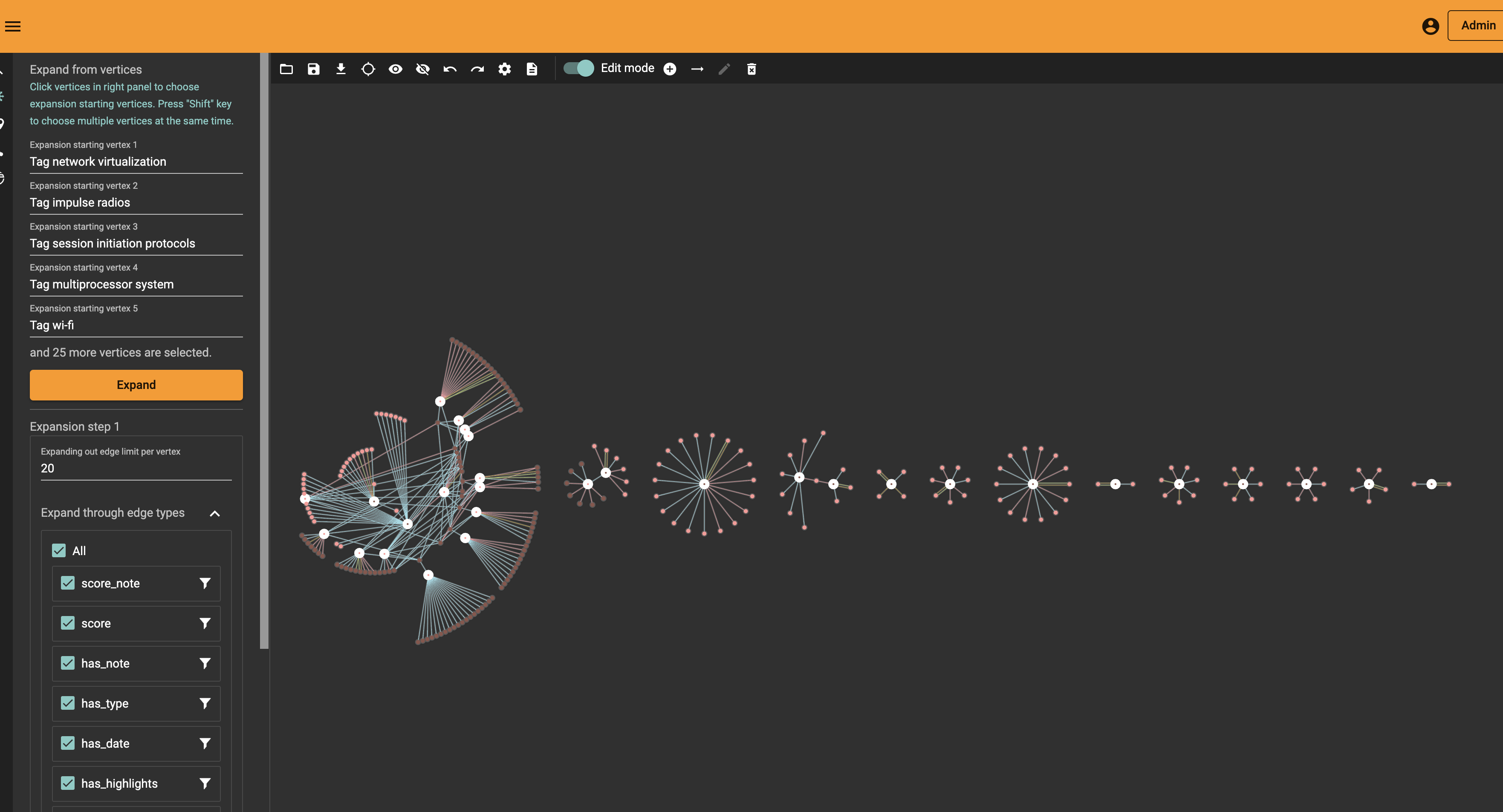Image resolution: width=1503 pixels, height=812 pixels.
Task: Click the redo arrow icon
Action: pyautogui.click(x=477, y=69)
